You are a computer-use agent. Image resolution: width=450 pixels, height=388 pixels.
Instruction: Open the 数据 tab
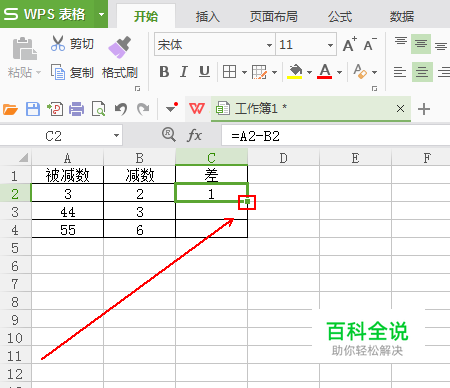(402, 16)
